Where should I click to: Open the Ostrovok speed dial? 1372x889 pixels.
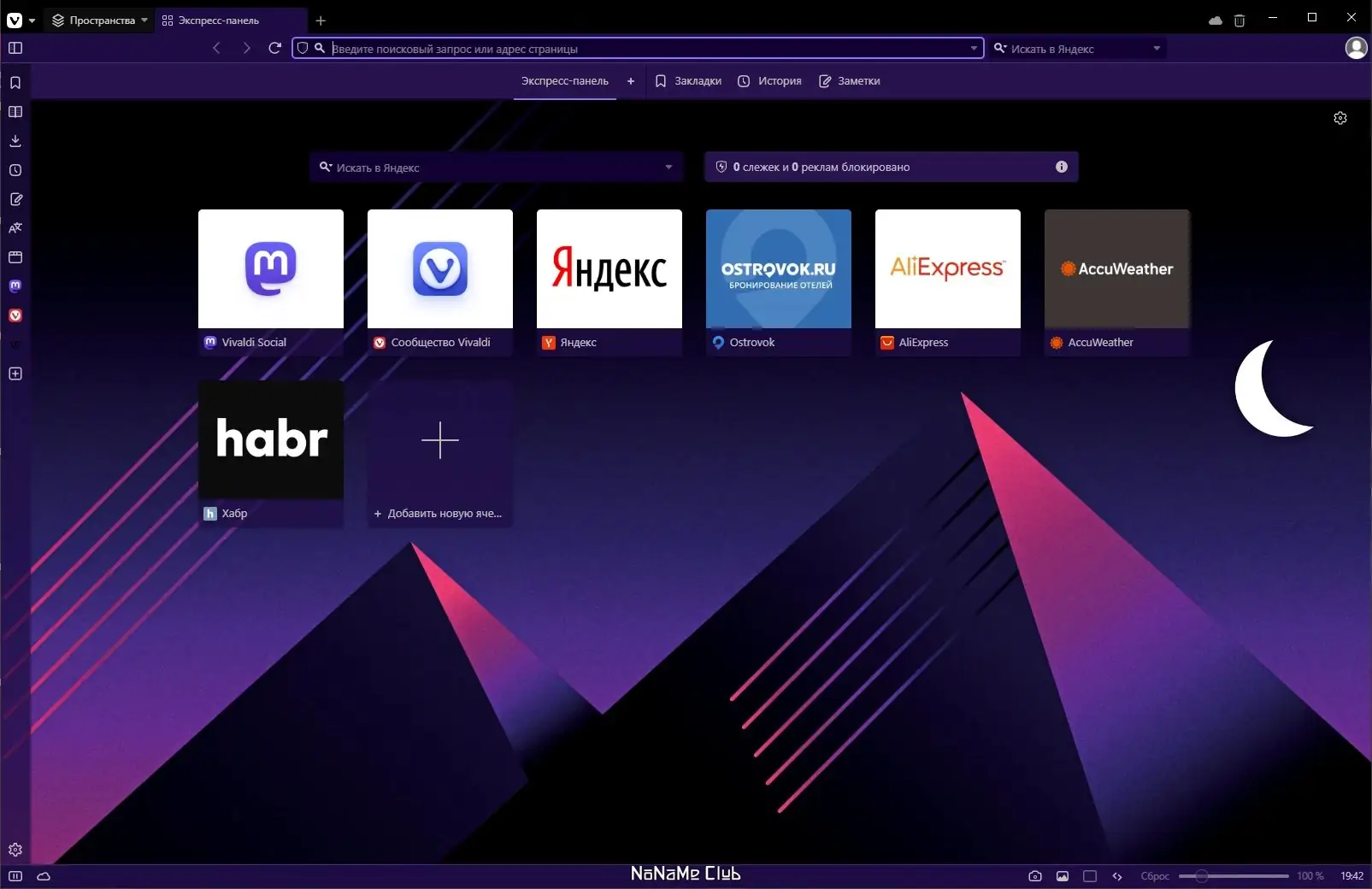tap(779, 282)
